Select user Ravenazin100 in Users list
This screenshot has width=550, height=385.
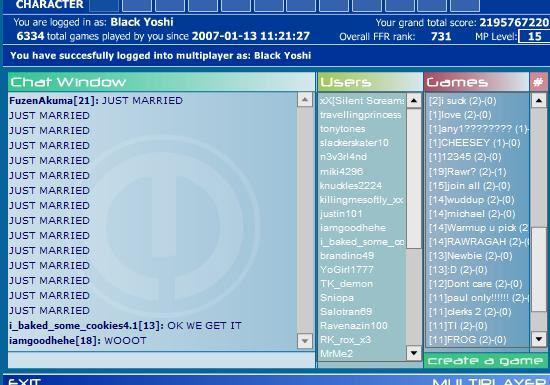tap(354, 326)
